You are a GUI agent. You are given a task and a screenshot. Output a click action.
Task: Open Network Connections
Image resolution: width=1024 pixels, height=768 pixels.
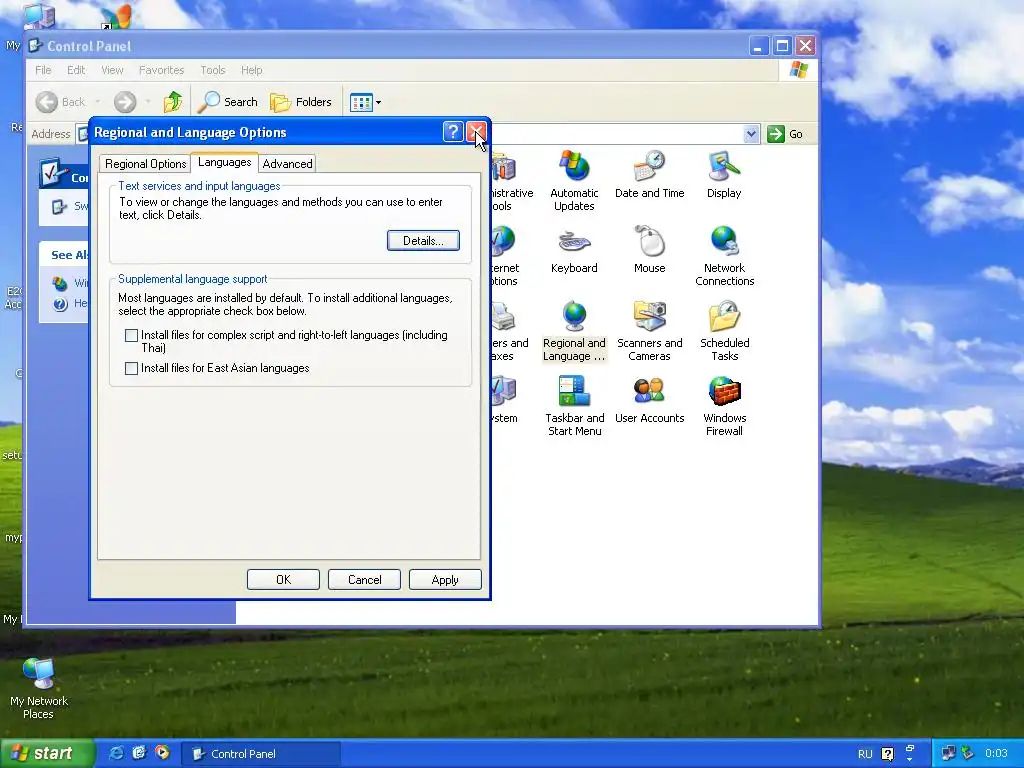coord(724,256)
